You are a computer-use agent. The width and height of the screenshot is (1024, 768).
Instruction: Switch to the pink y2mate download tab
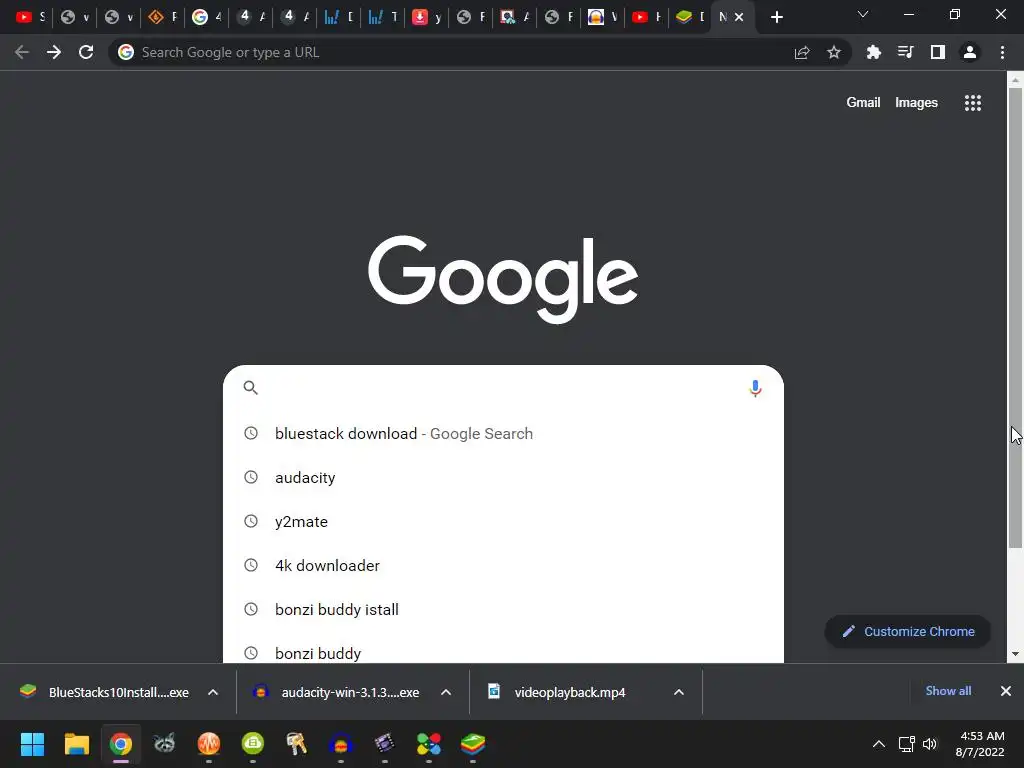tap(426, 17)
